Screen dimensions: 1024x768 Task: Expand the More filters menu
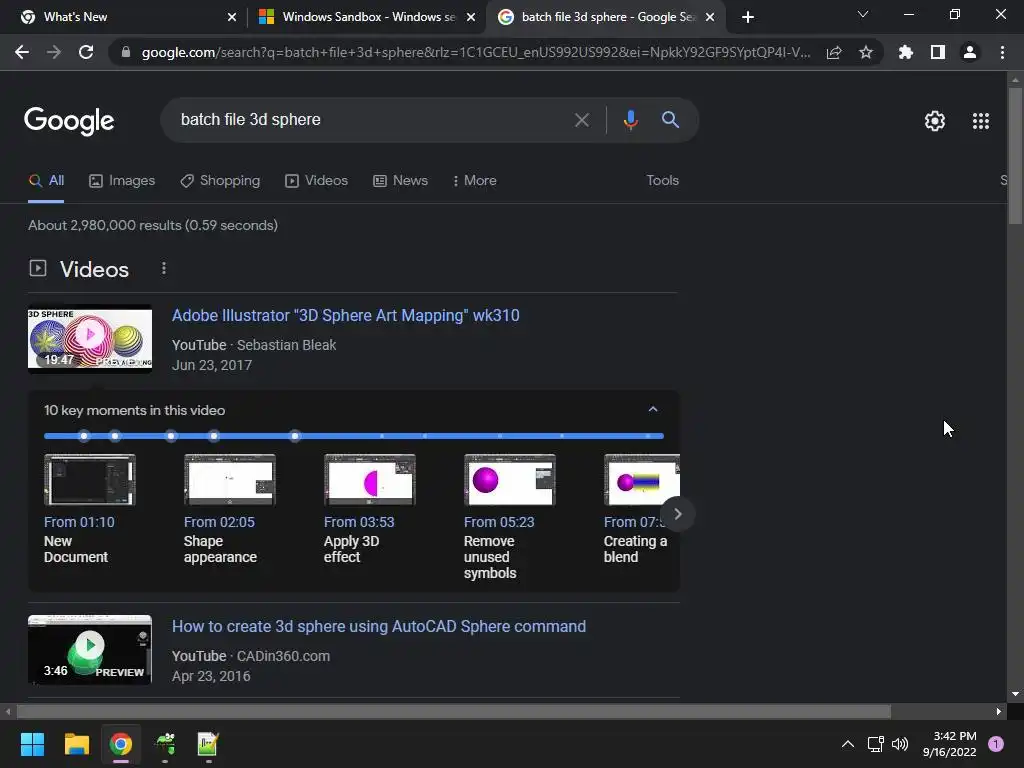click(474, 181)
